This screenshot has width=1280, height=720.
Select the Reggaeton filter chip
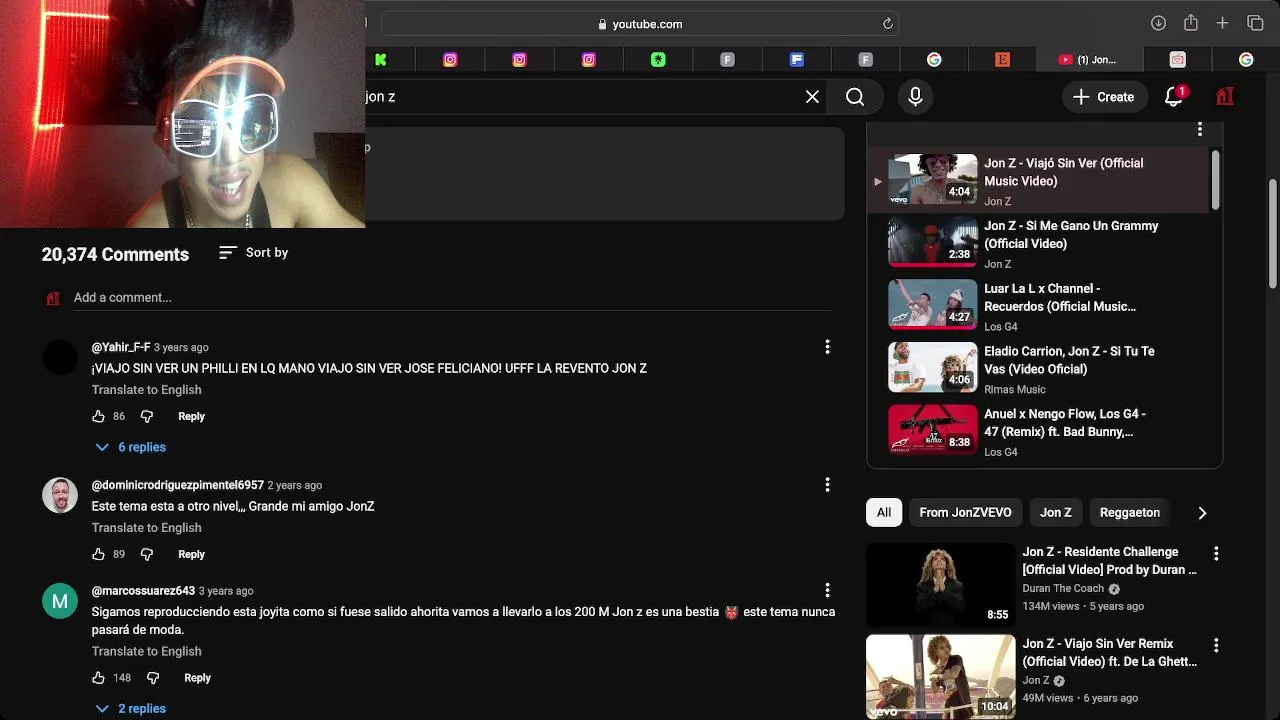point(1130,513)
